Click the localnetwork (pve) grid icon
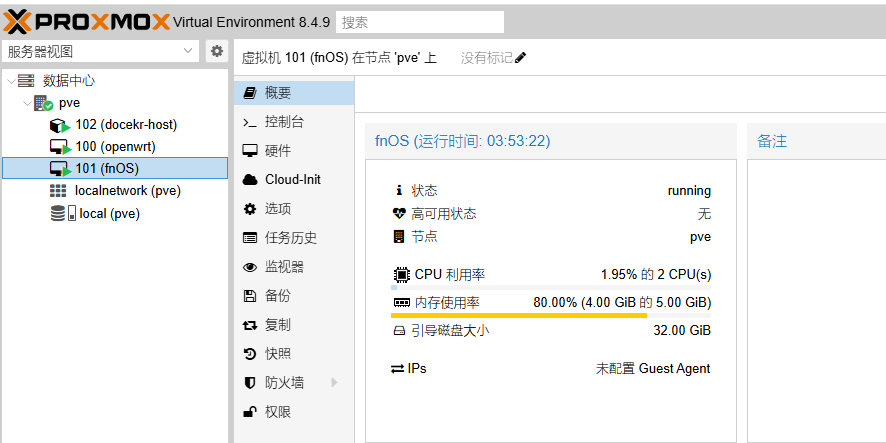The height and width of the screenshot is (443, 886). (x=59, y=191)
